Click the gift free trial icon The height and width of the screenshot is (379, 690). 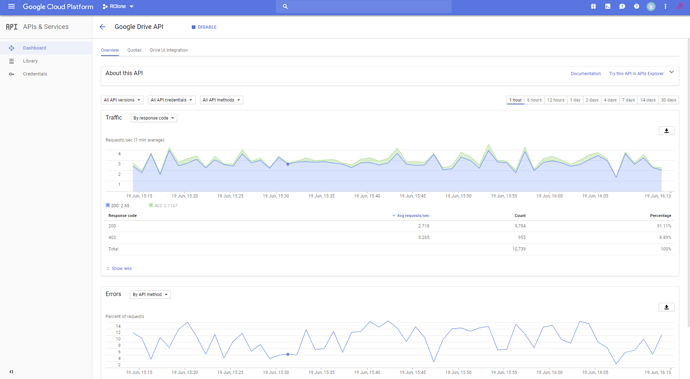point(593,7)
